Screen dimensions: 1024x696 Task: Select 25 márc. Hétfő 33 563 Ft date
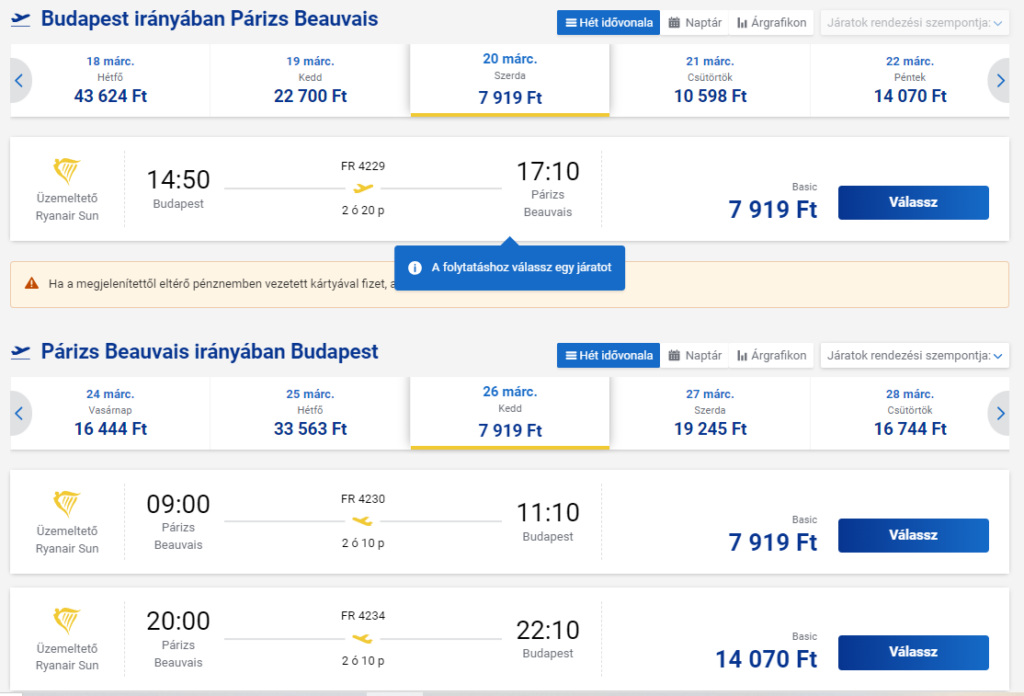[310, 413]
